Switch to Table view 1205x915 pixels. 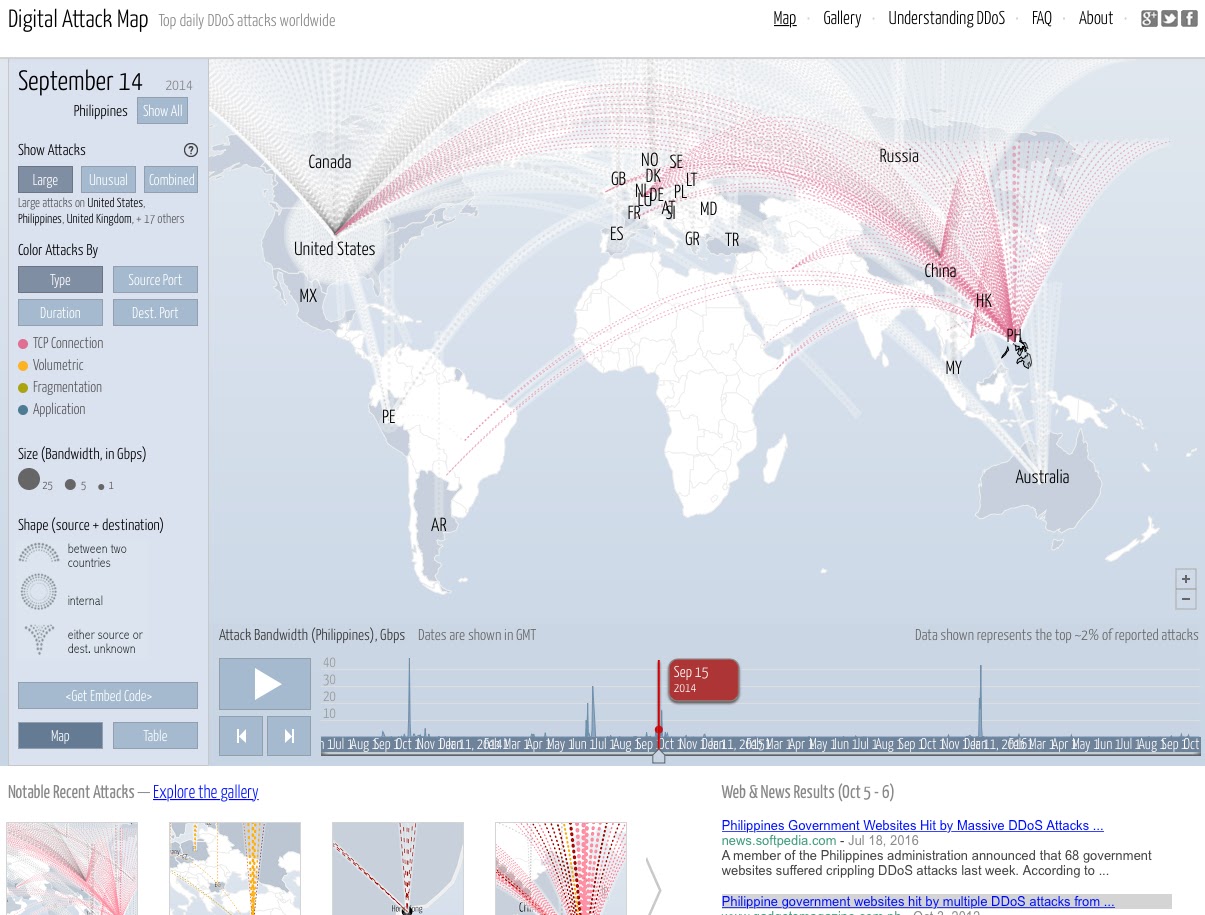coord(155,736)
